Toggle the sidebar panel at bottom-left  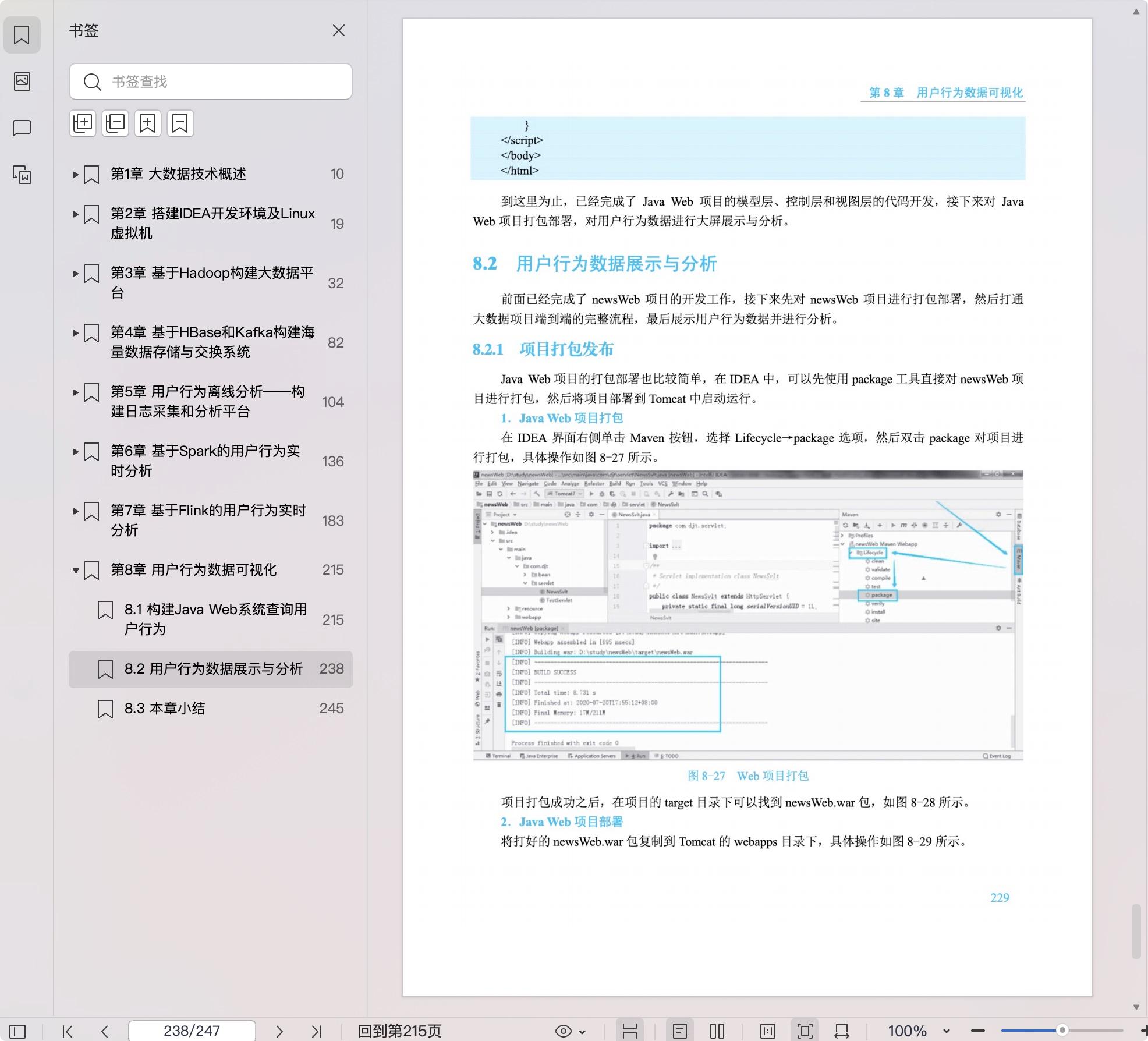[x=17, y=1031]
